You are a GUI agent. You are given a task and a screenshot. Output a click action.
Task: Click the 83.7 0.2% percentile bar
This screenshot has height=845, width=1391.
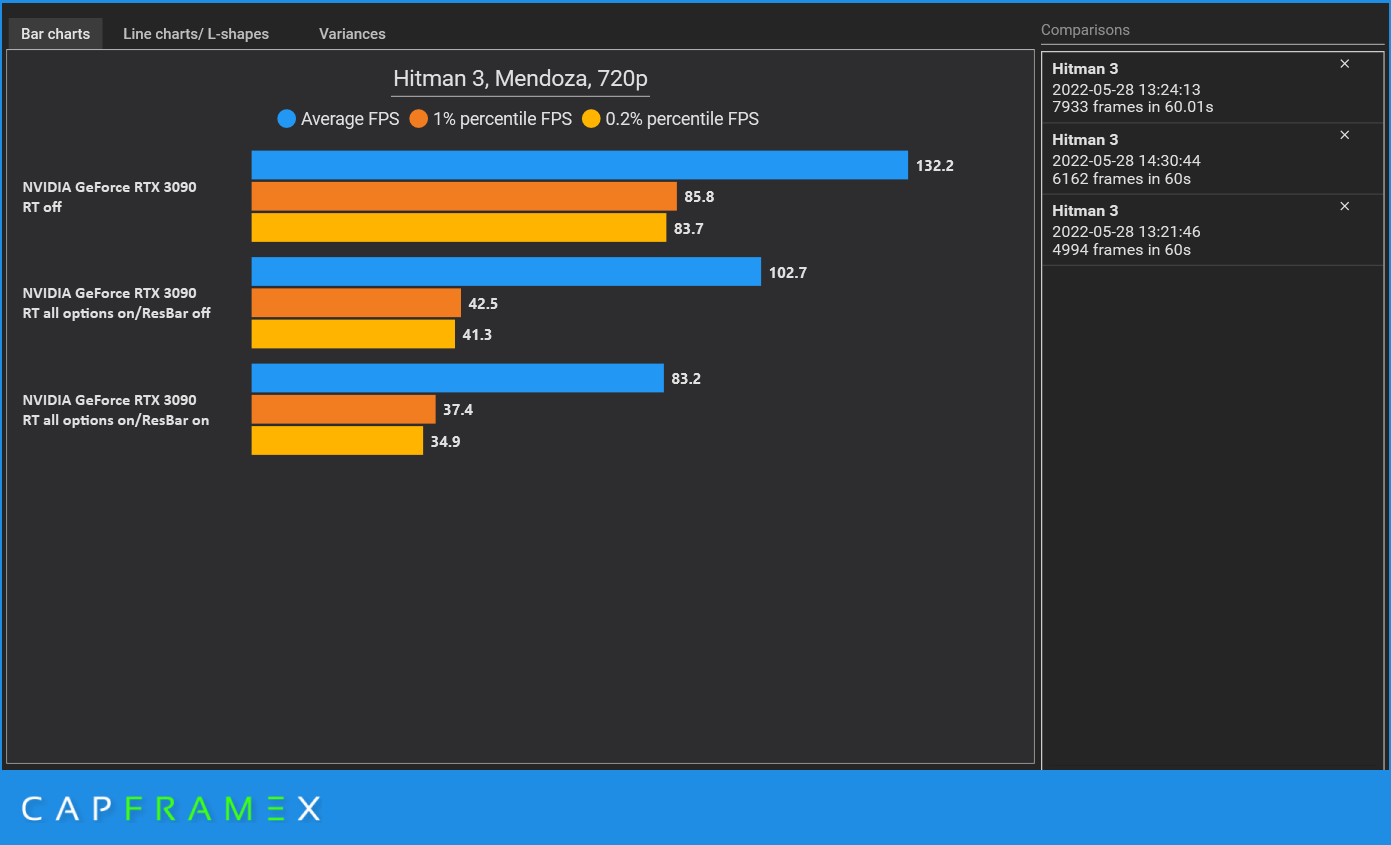pos(459,227)
